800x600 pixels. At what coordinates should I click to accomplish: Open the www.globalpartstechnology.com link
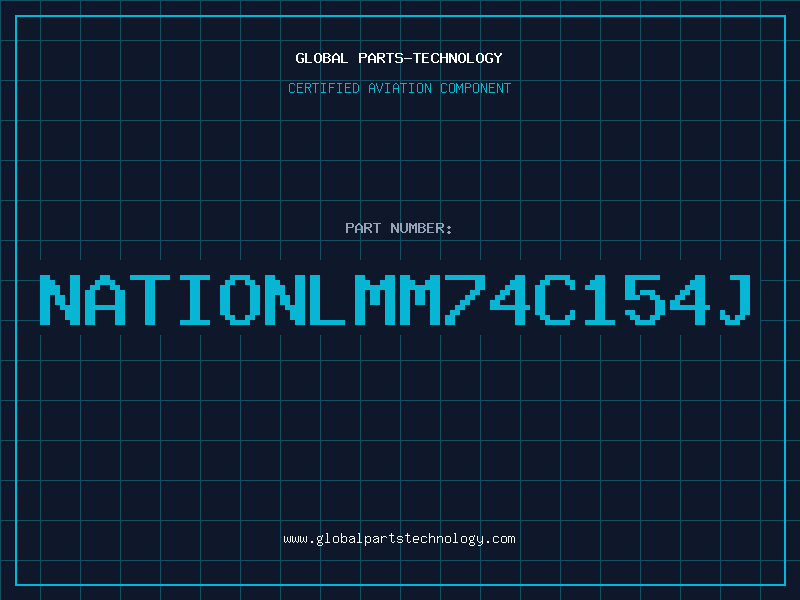tap(399, 539)
